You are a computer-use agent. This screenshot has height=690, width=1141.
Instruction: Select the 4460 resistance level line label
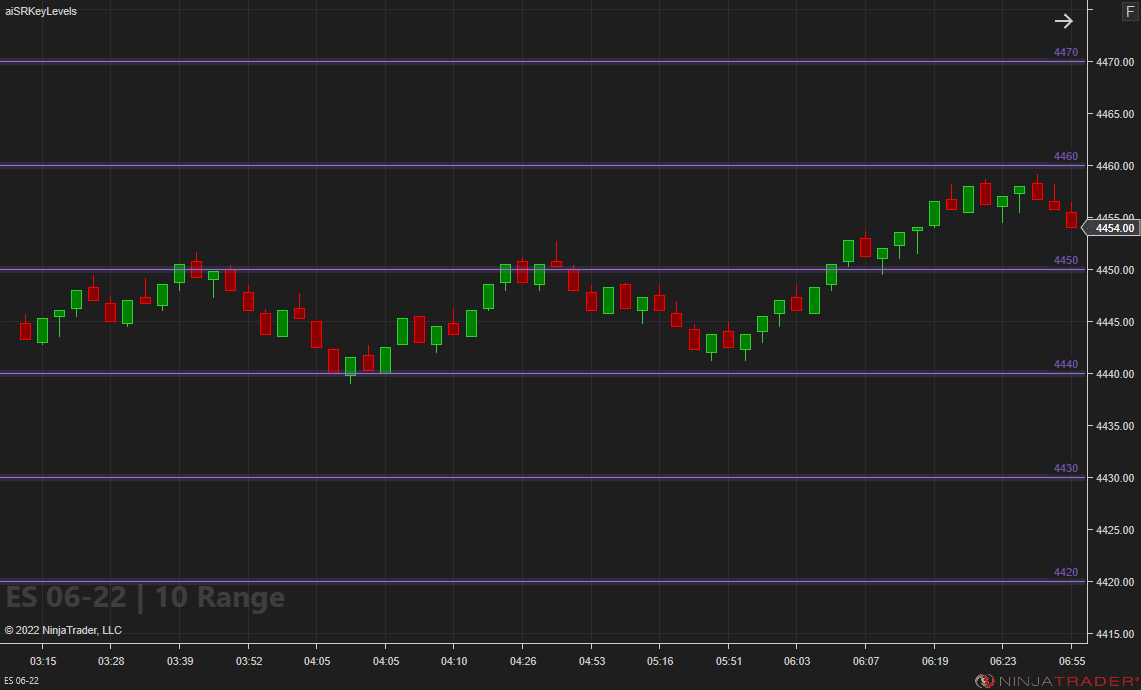click(x=1065, y=156)
